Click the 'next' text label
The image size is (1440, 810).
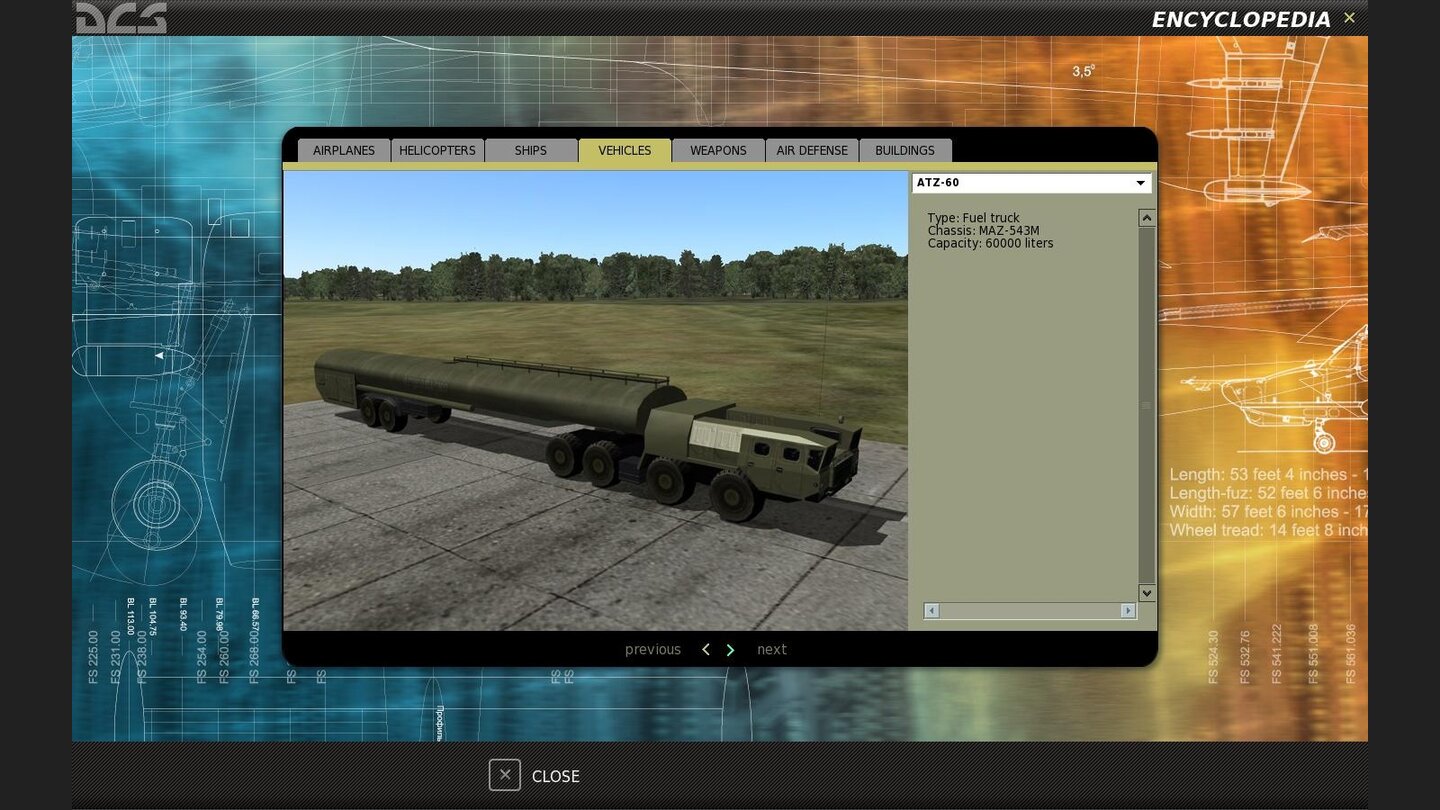click(772, 650)
